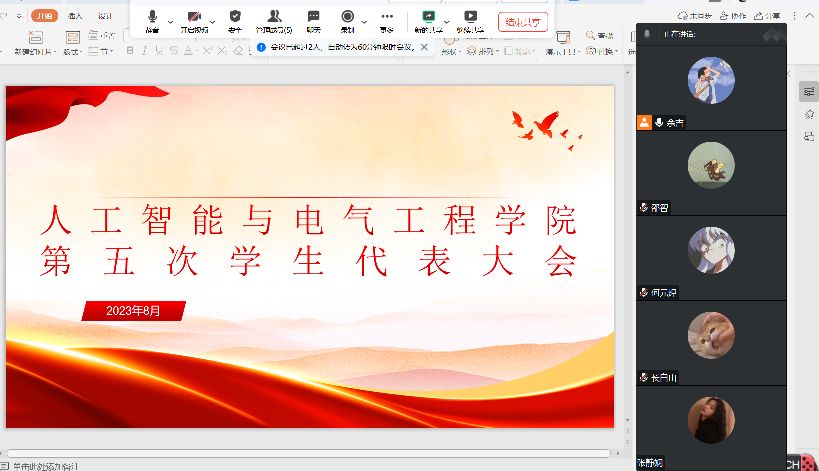This screenshot has width=819, height=471.
Task: Click the horizontal scrollbar below the slide
Action: point(310,453)
